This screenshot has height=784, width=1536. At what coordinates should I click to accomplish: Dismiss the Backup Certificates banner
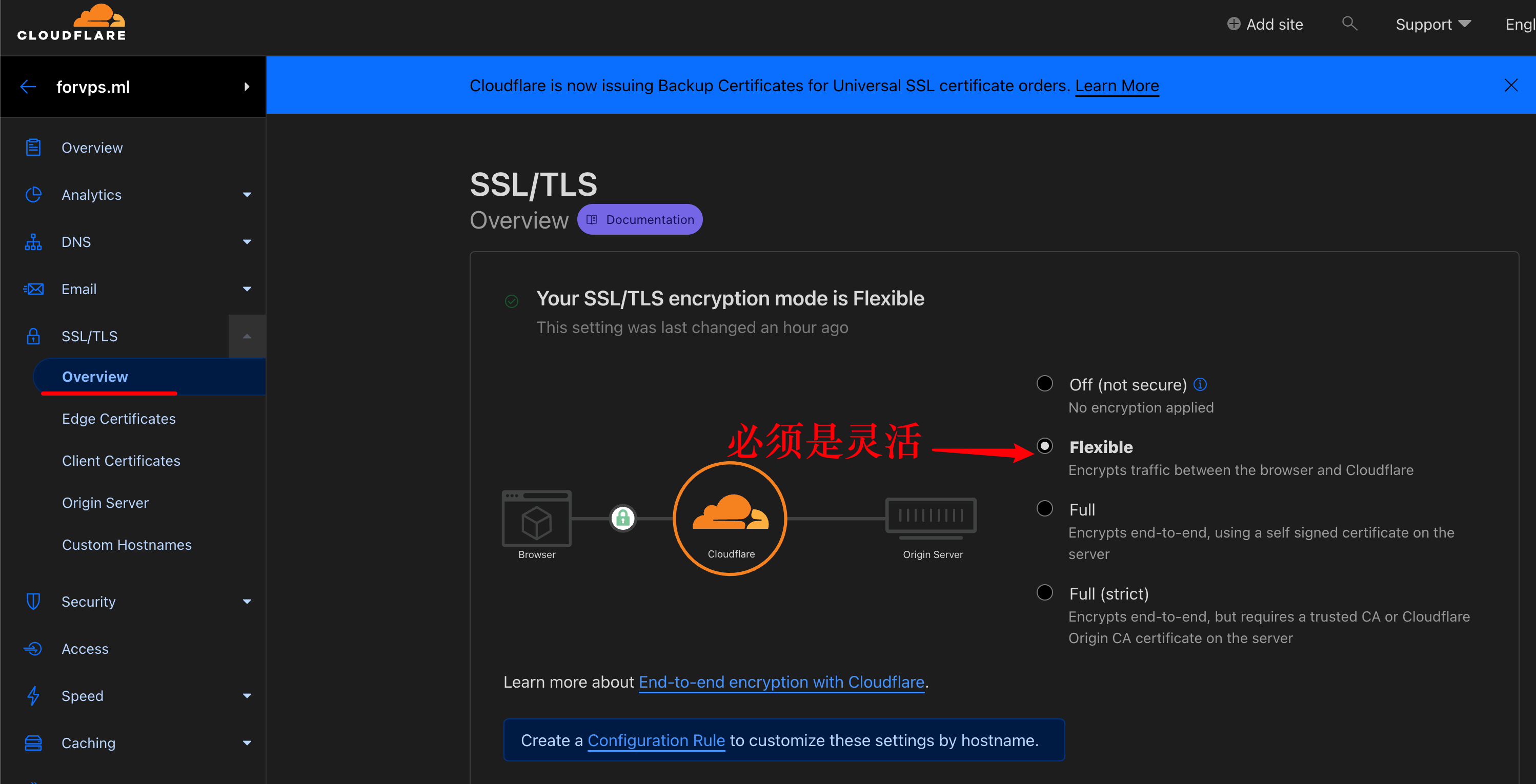pos(1510,85)
